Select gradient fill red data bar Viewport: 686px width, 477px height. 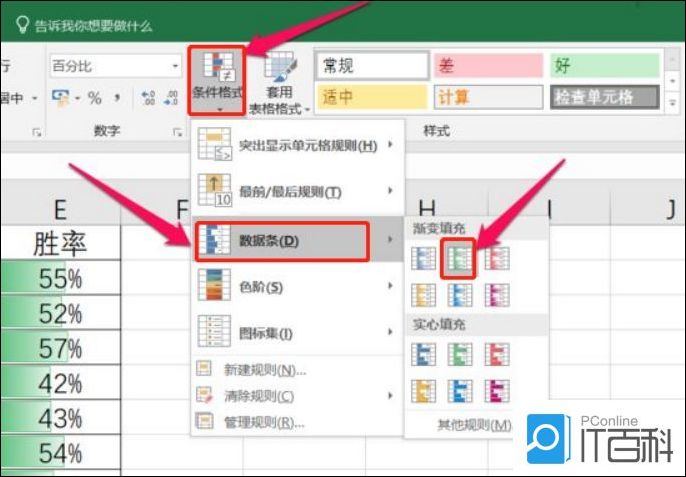(x=497, y=258)
